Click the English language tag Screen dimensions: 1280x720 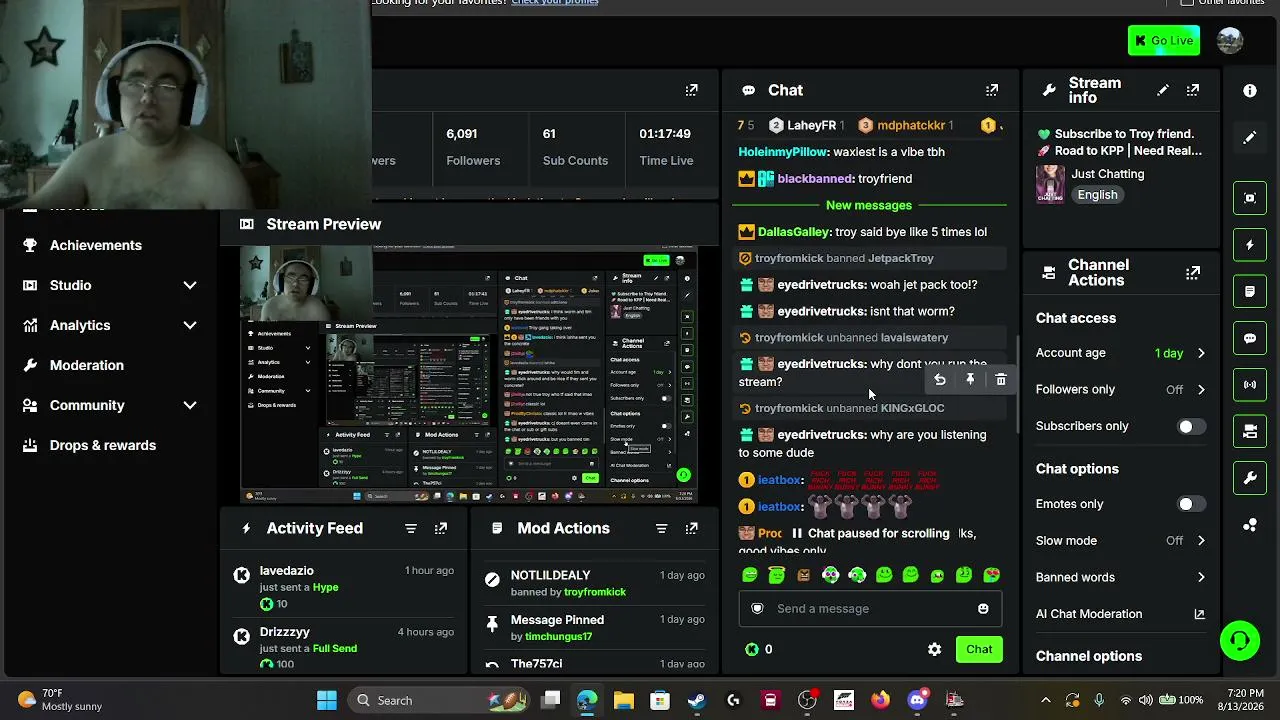(1097, 195)
